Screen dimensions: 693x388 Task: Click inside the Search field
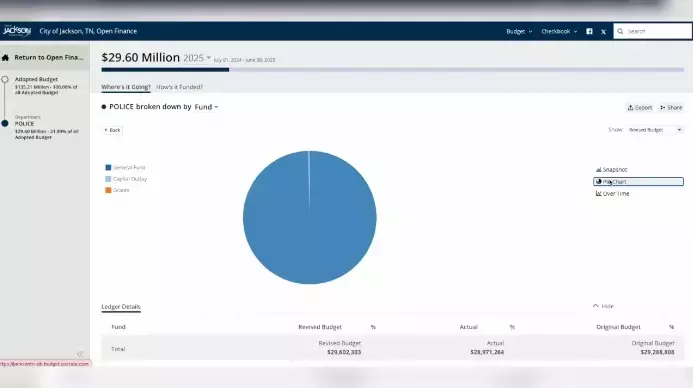coord(652,31)
